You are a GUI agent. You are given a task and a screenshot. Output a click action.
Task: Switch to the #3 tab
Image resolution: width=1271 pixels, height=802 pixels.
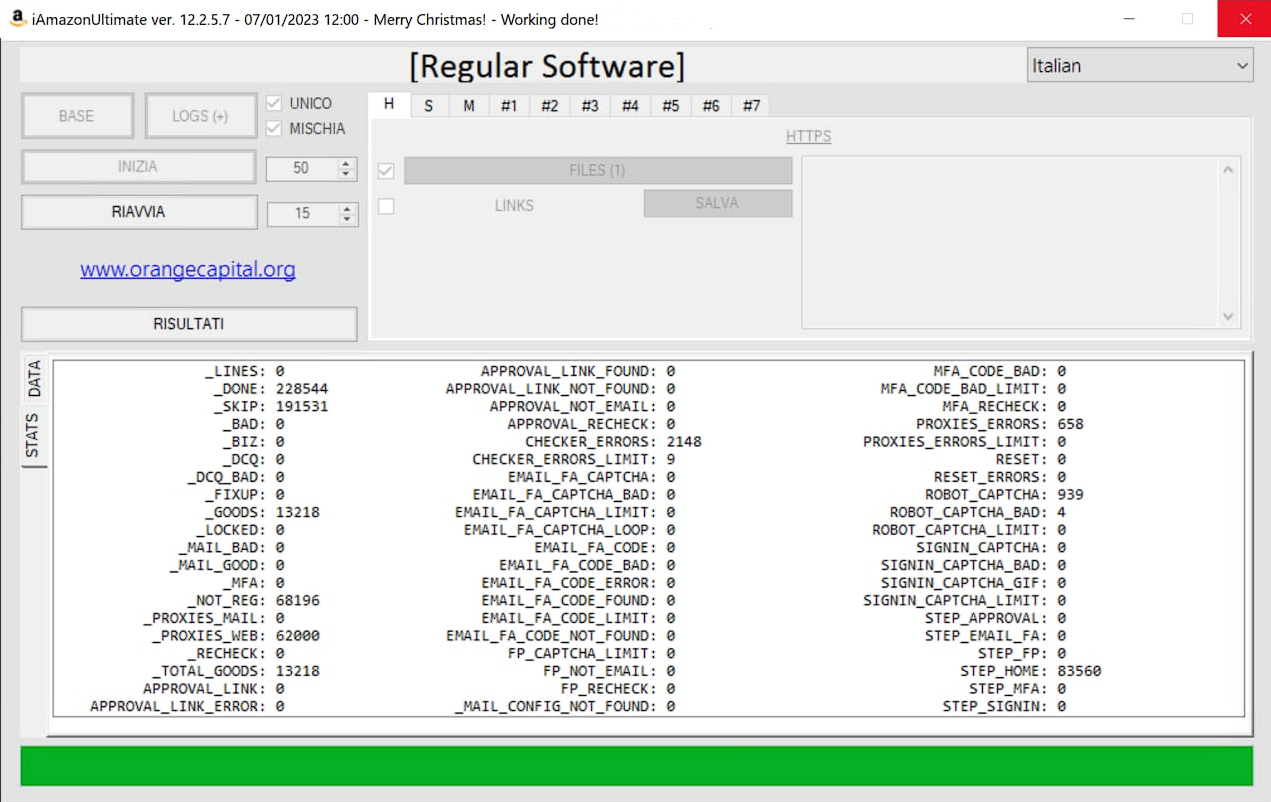tap(590, 106)
